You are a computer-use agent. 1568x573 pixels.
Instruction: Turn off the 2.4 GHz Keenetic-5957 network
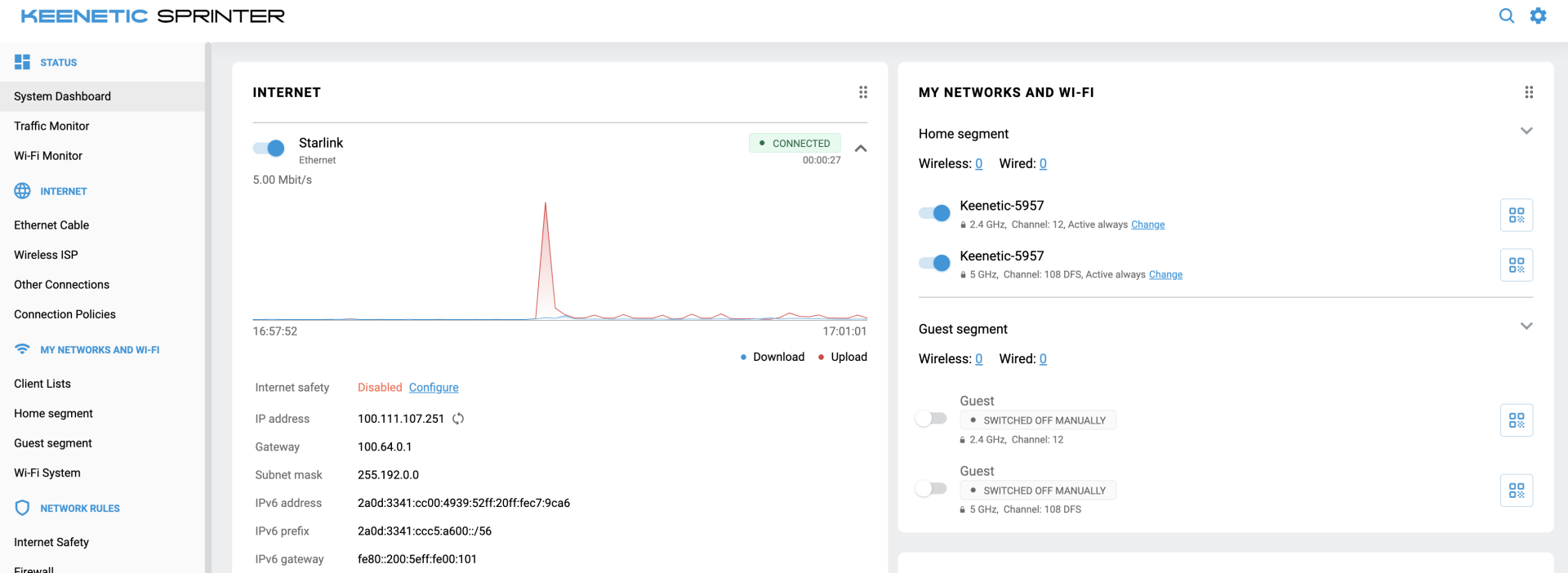pos(934,213)
